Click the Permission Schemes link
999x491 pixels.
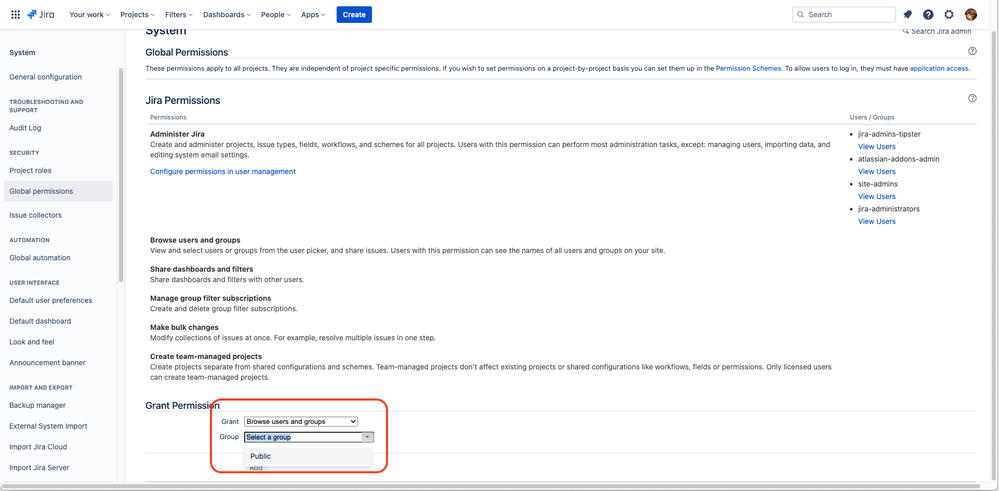[748, 68]
